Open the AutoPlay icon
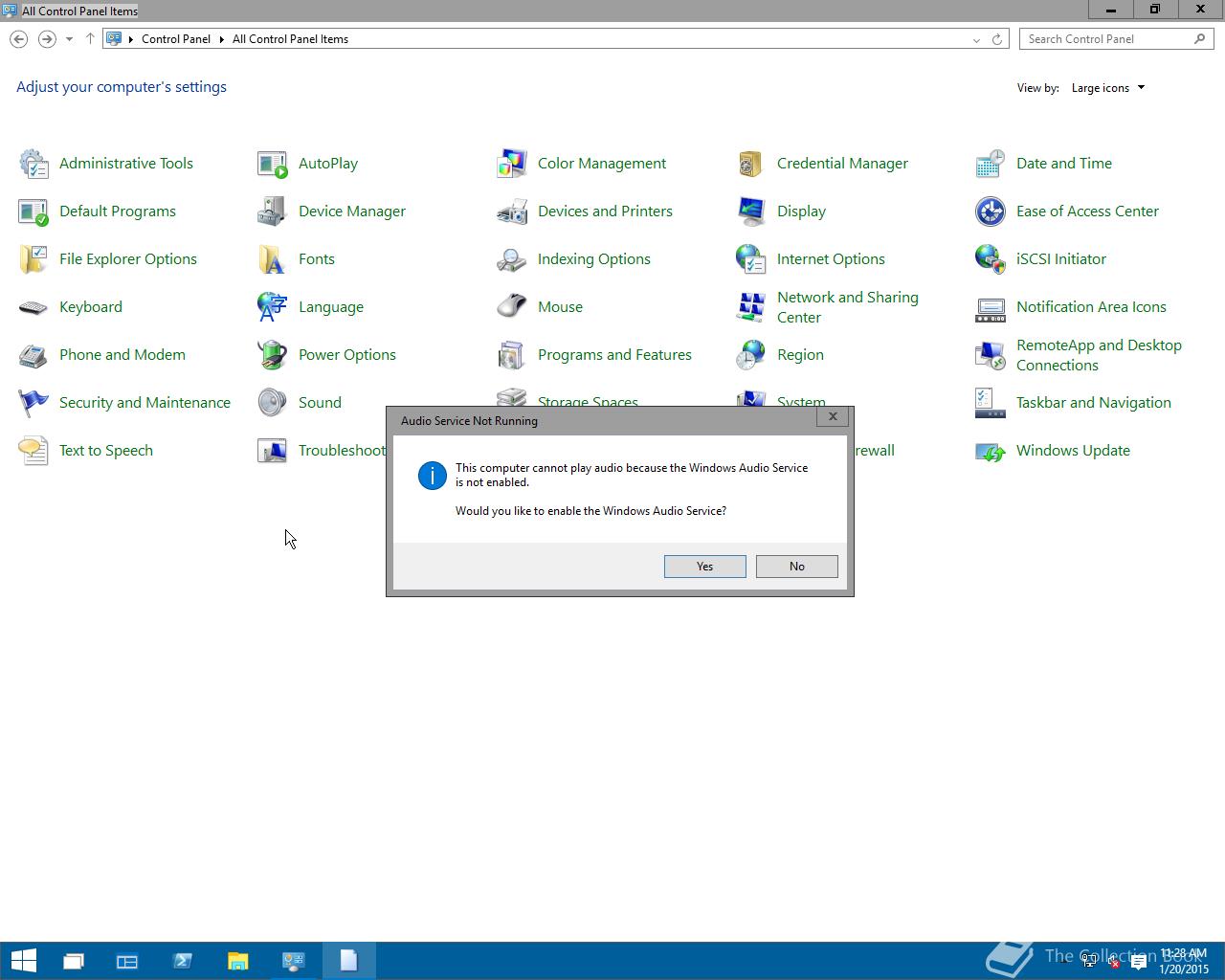 coord(273,164)
